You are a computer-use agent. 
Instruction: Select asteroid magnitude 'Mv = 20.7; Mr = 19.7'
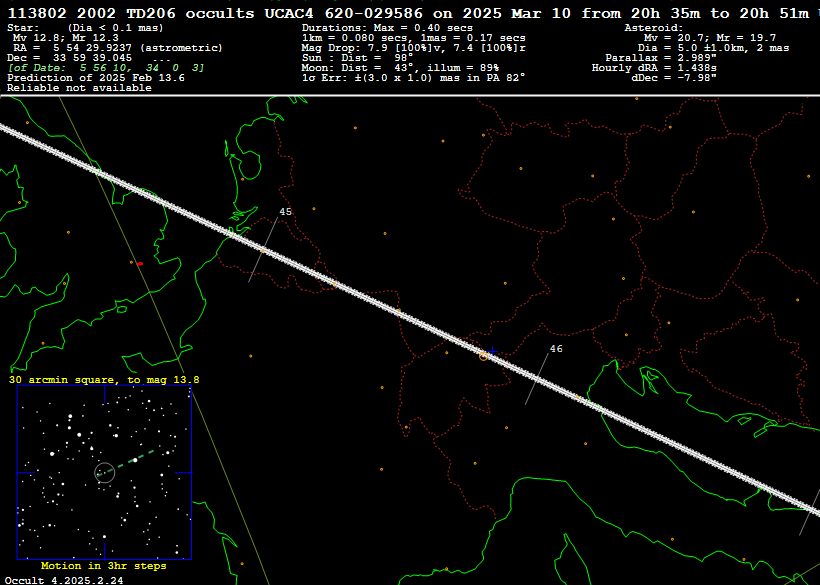pos(710,38)
